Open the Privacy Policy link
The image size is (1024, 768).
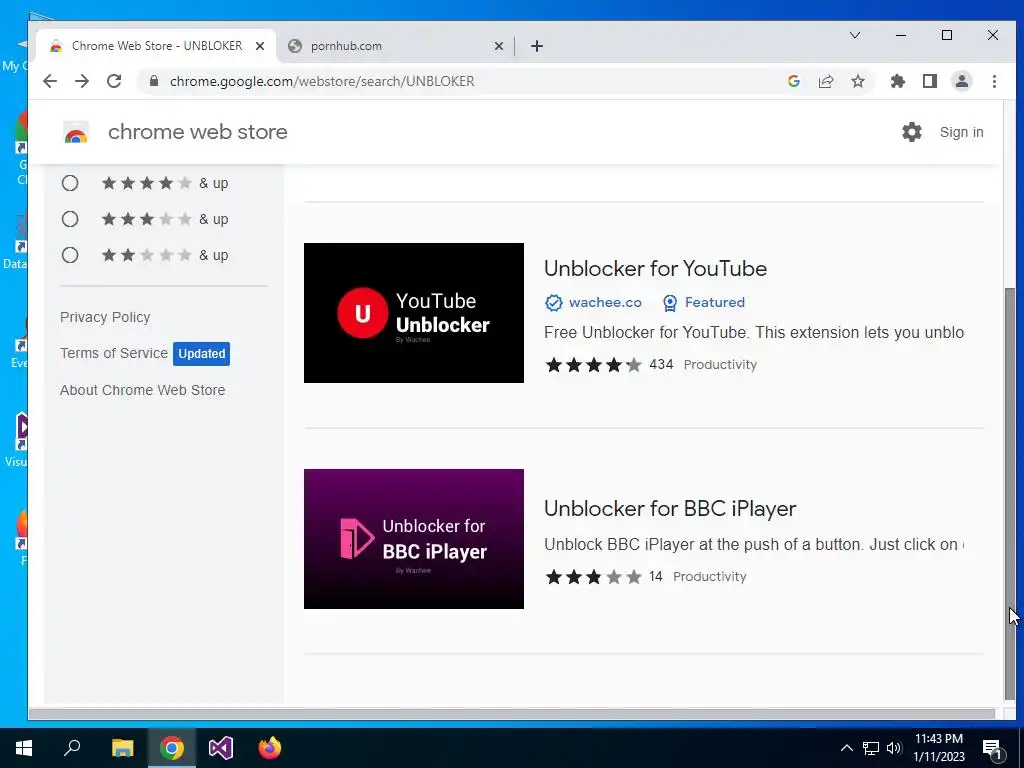click(x=105, y=317)
